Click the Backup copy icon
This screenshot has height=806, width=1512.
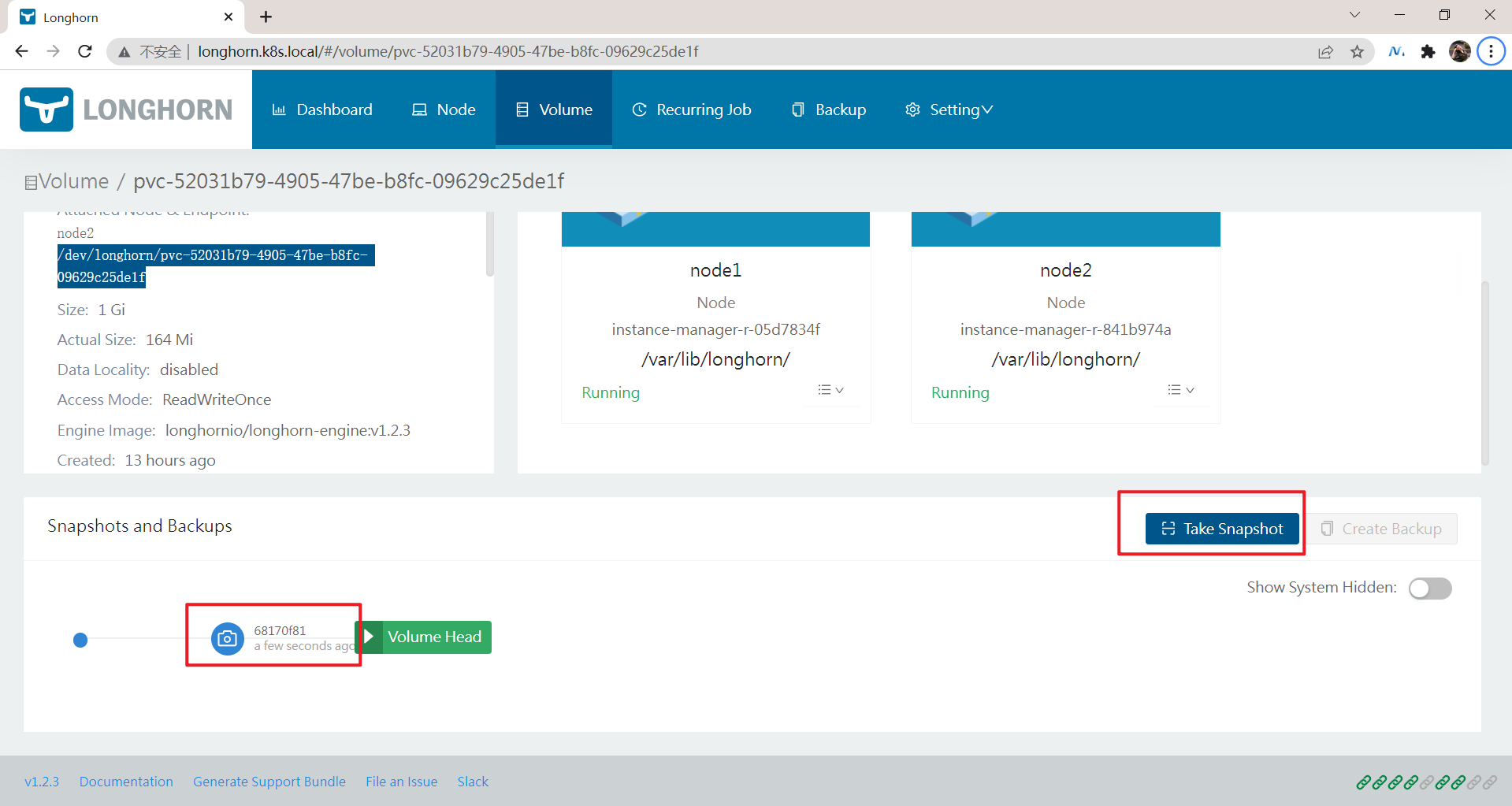(x=798, y=110)
